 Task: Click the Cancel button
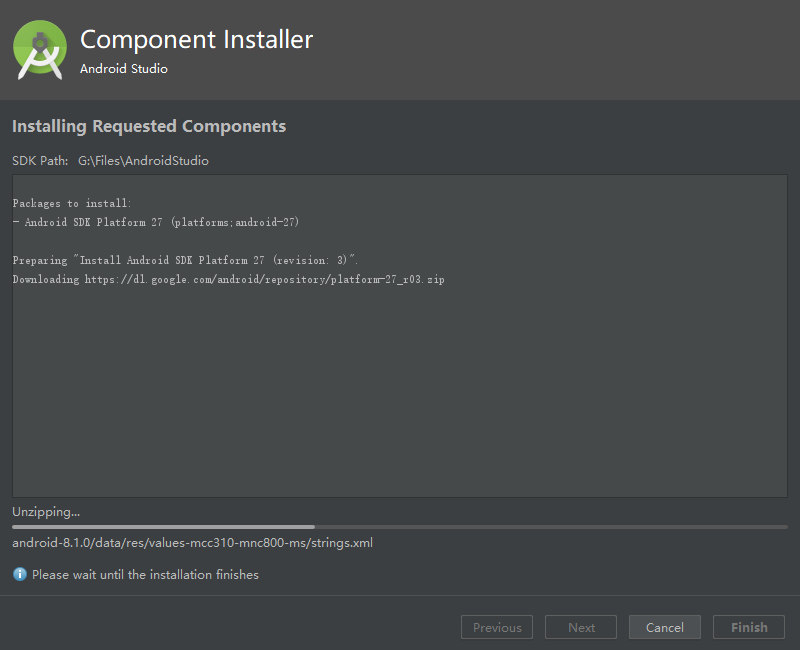click(x=664, y=627)
